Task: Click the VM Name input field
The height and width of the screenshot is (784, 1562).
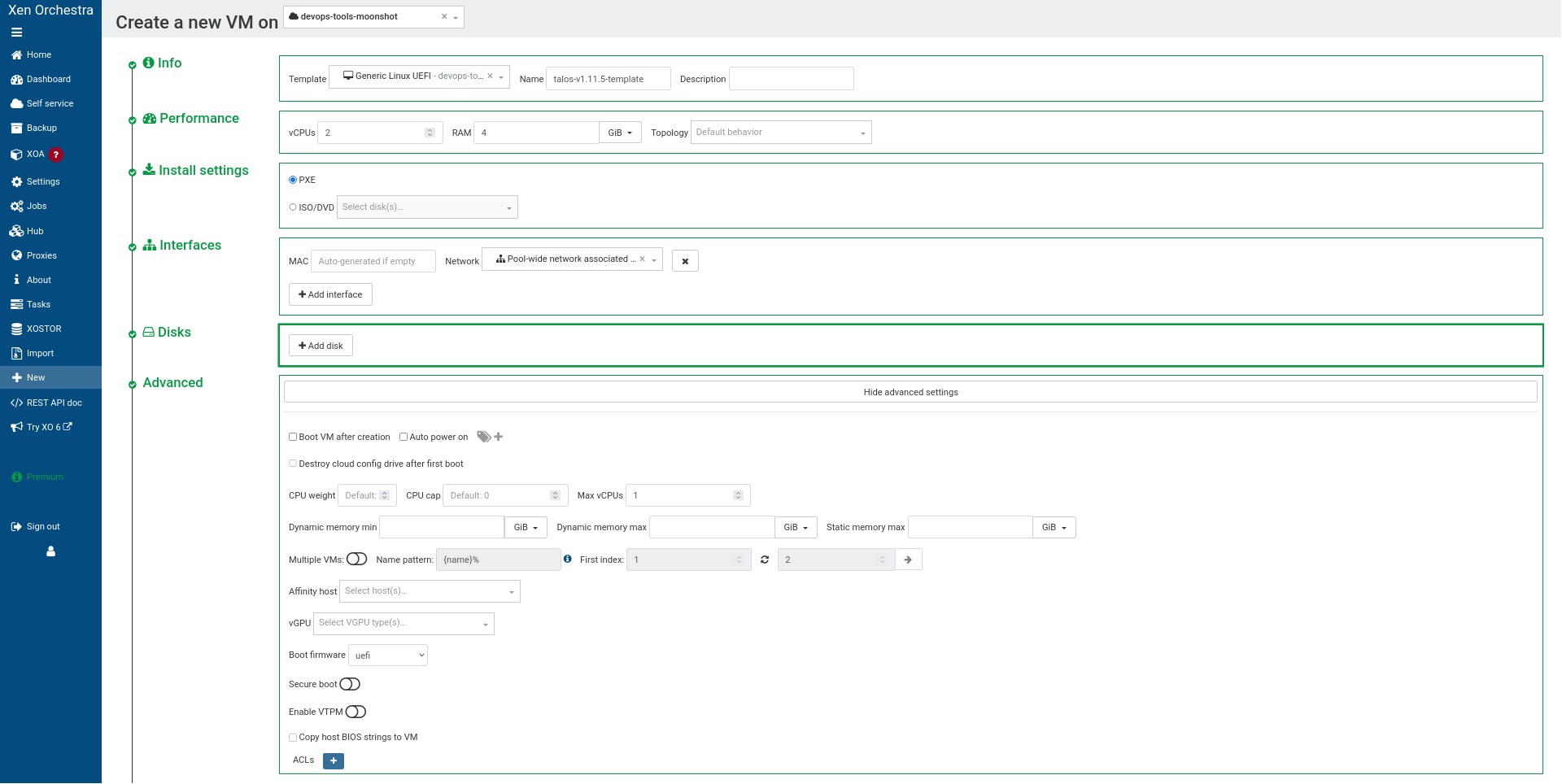Action: click(607, 78)
